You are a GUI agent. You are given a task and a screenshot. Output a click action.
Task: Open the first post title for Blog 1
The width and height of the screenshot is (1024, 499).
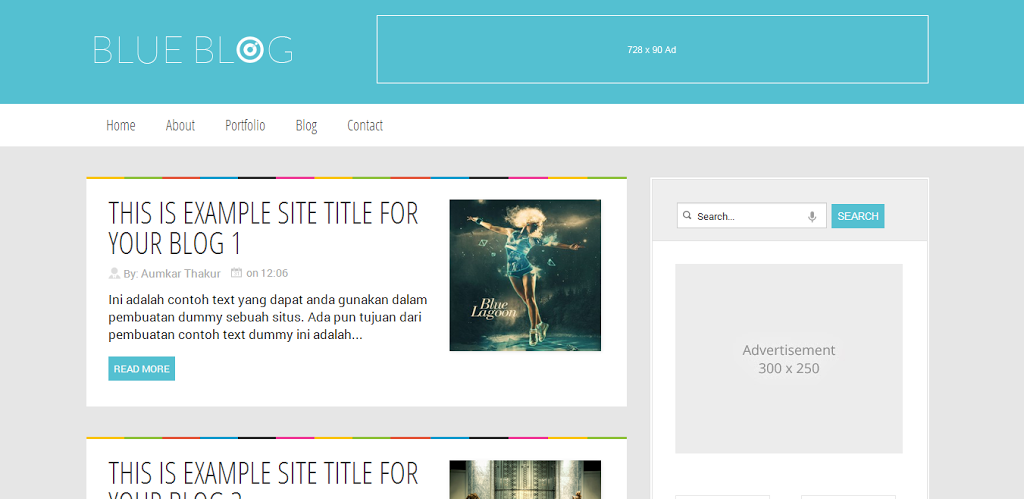click(x=263, y=228)
